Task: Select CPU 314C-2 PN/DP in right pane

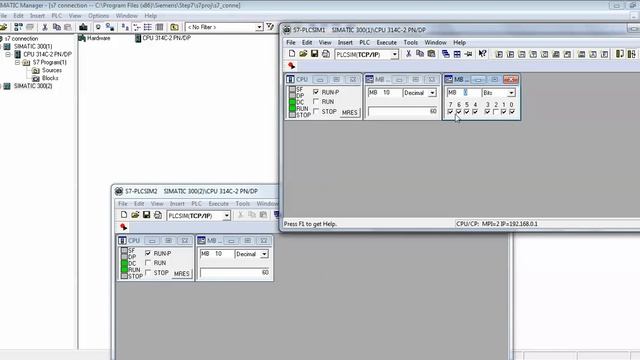Action: [162, 38]
